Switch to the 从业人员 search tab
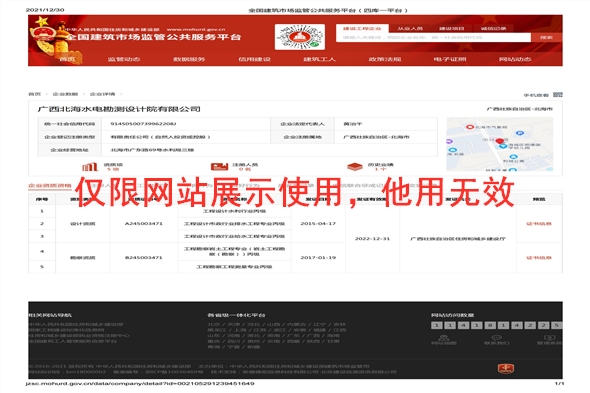This screenshot has height=393, width=590. pyautogui.click(x=410, y=29)
